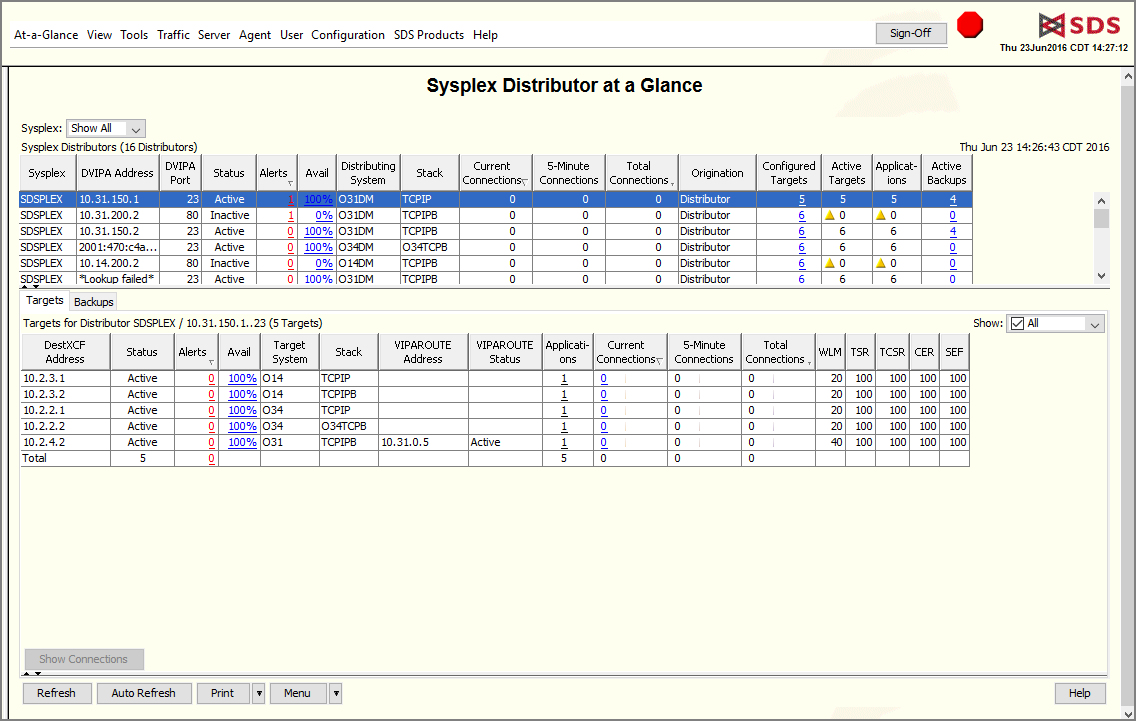The width and height of the screenshot is (1136, 721).
Task: Click VIPAROUTE address 10.31.0.5
Action: 405,442
